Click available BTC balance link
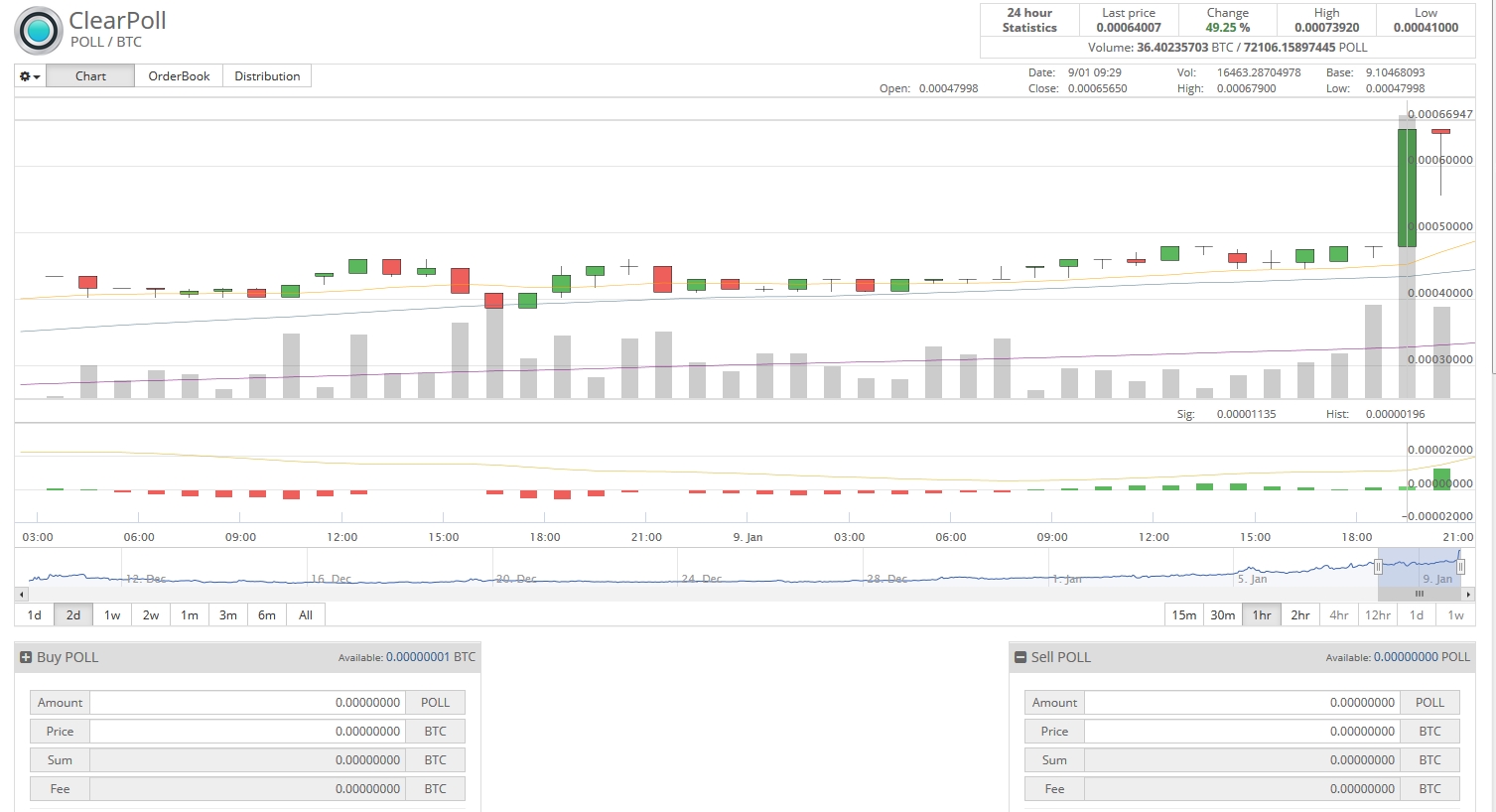Viewport: 1496px width, 812px height. pyautogui.click(x=417, y=657)
